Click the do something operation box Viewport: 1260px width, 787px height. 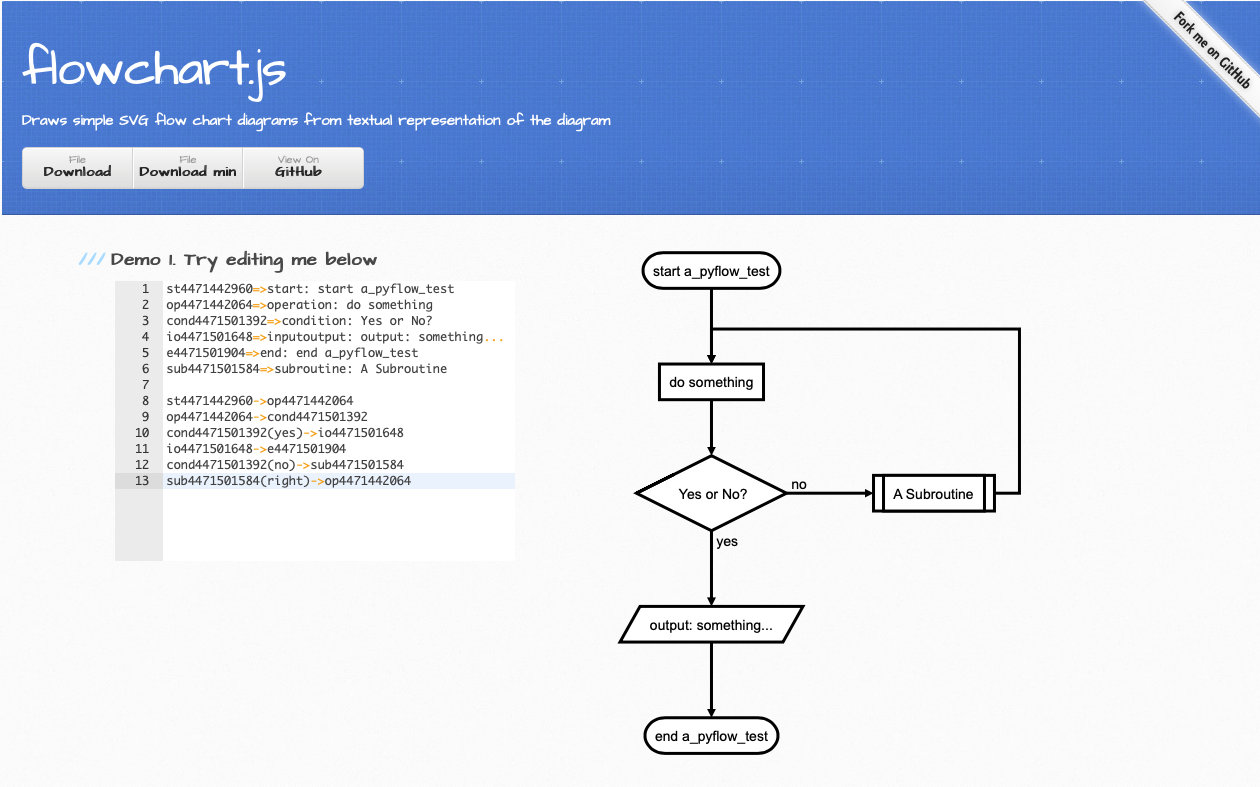point(711,381)
